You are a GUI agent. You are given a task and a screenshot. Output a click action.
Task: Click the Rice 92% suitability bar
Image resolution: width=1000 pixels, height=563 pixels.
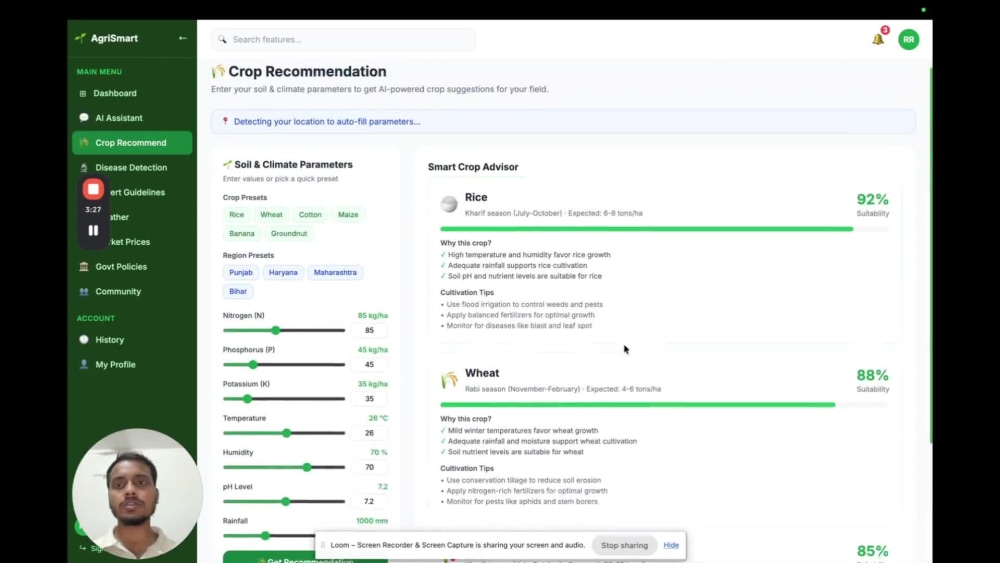[664, 229]
